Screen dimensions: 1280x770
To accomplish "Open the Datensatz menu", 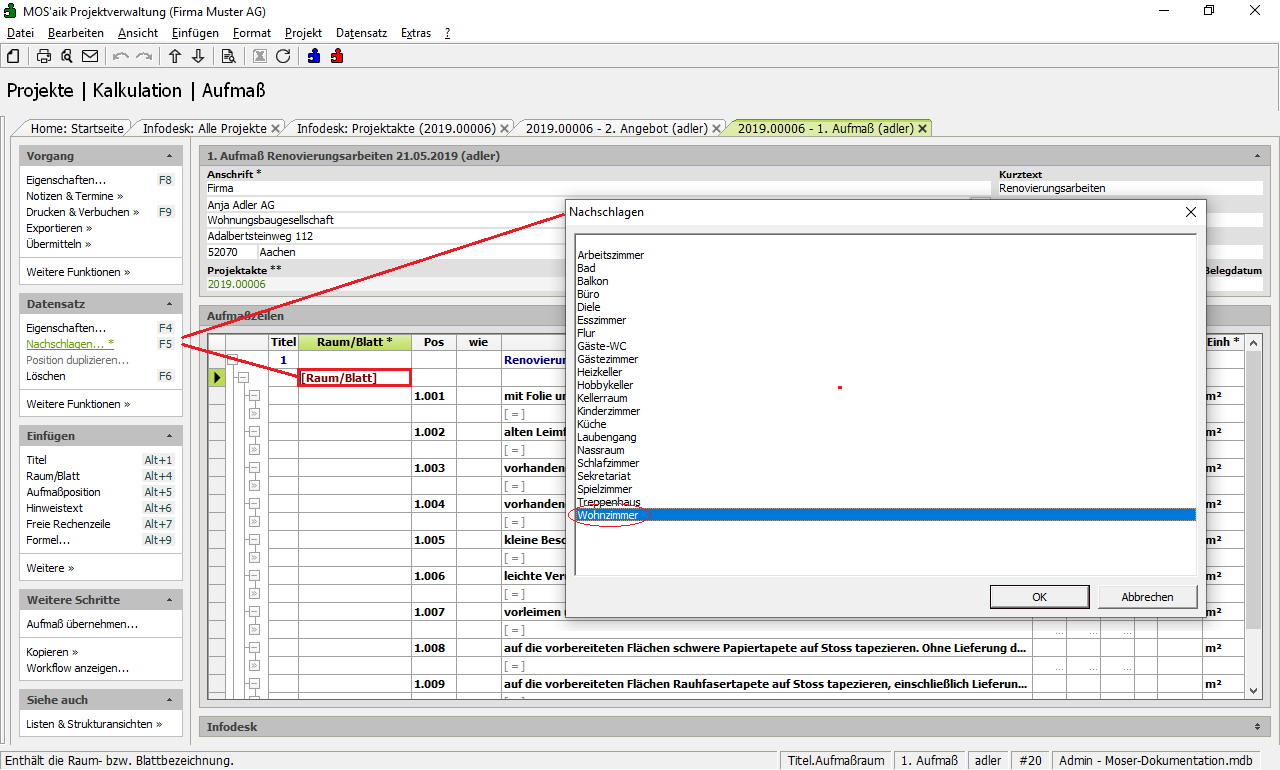I will pos(361,33).
